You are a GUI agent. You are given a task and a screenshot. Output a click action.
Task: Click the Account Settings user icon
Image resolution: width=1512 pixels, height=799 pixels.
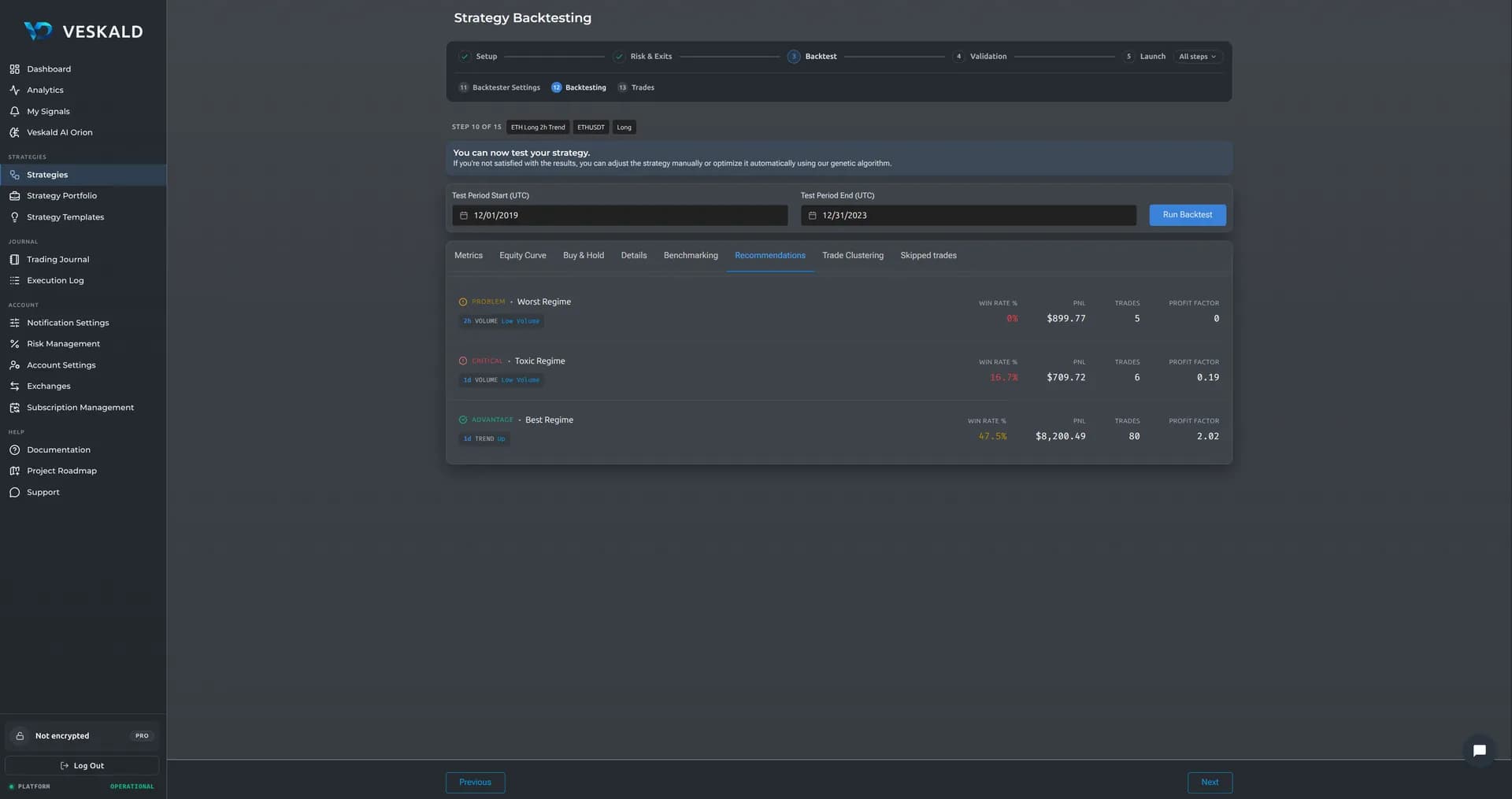click(x=14, y=365)
